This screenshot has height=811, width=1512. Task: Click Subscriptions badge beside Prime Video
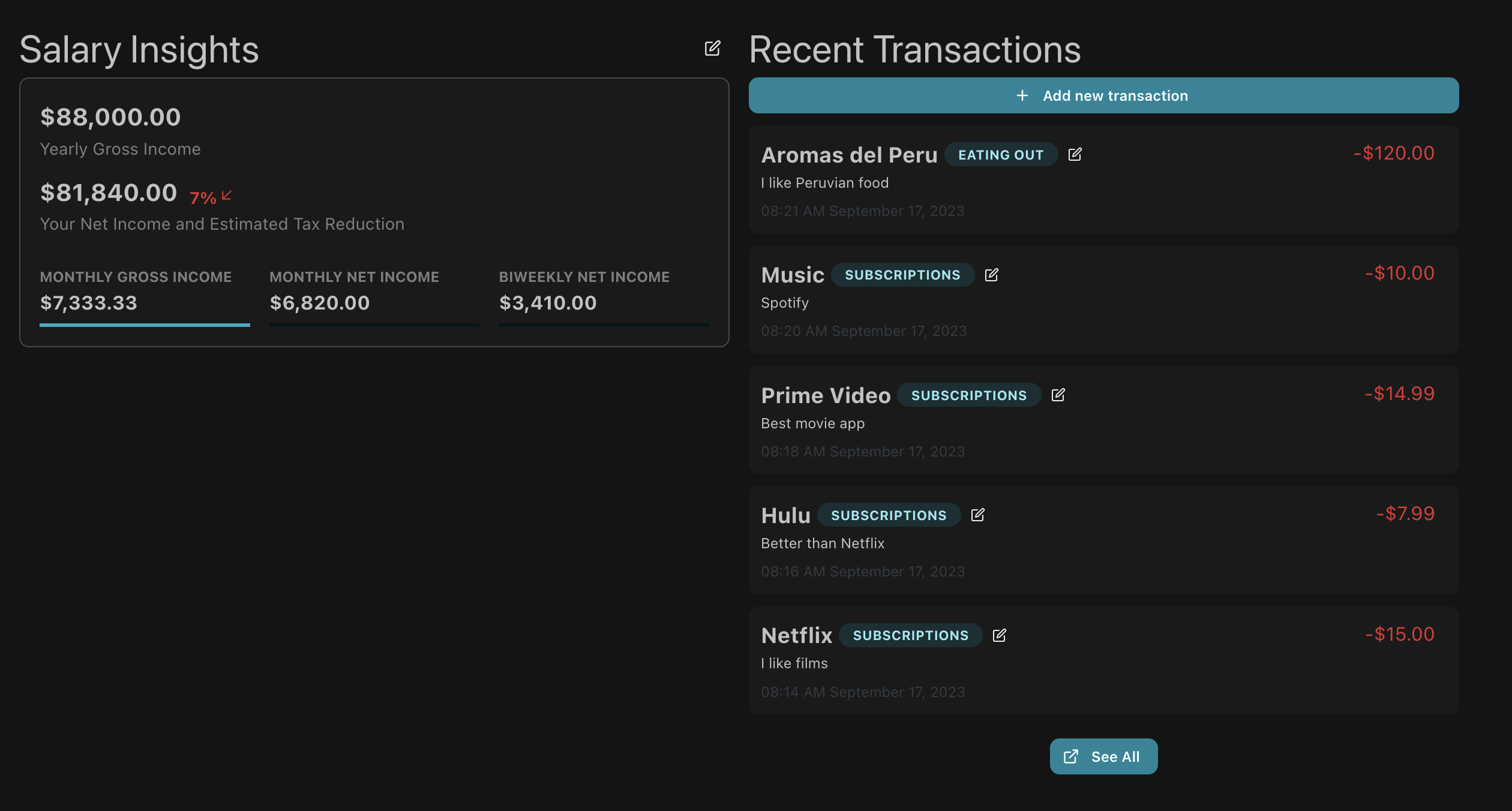[x=968, y=395]
